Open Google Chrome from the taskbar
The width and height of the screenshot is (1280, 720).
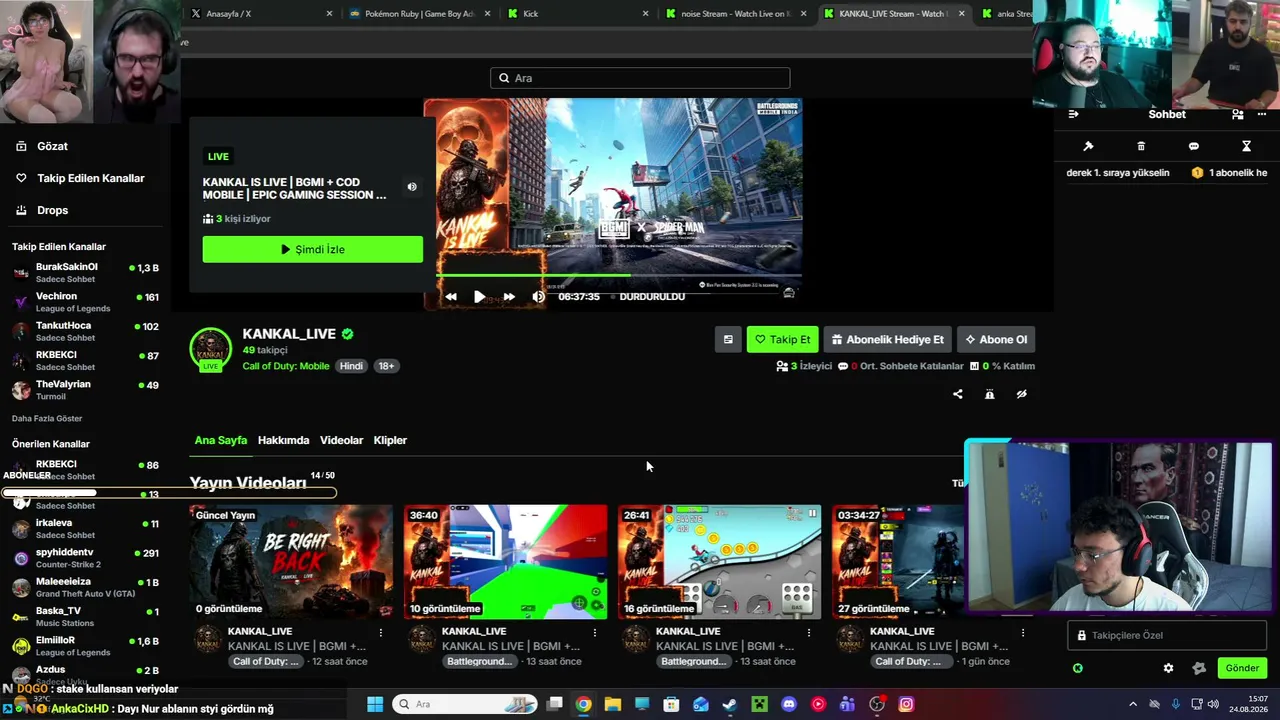(x=583, y=704)
